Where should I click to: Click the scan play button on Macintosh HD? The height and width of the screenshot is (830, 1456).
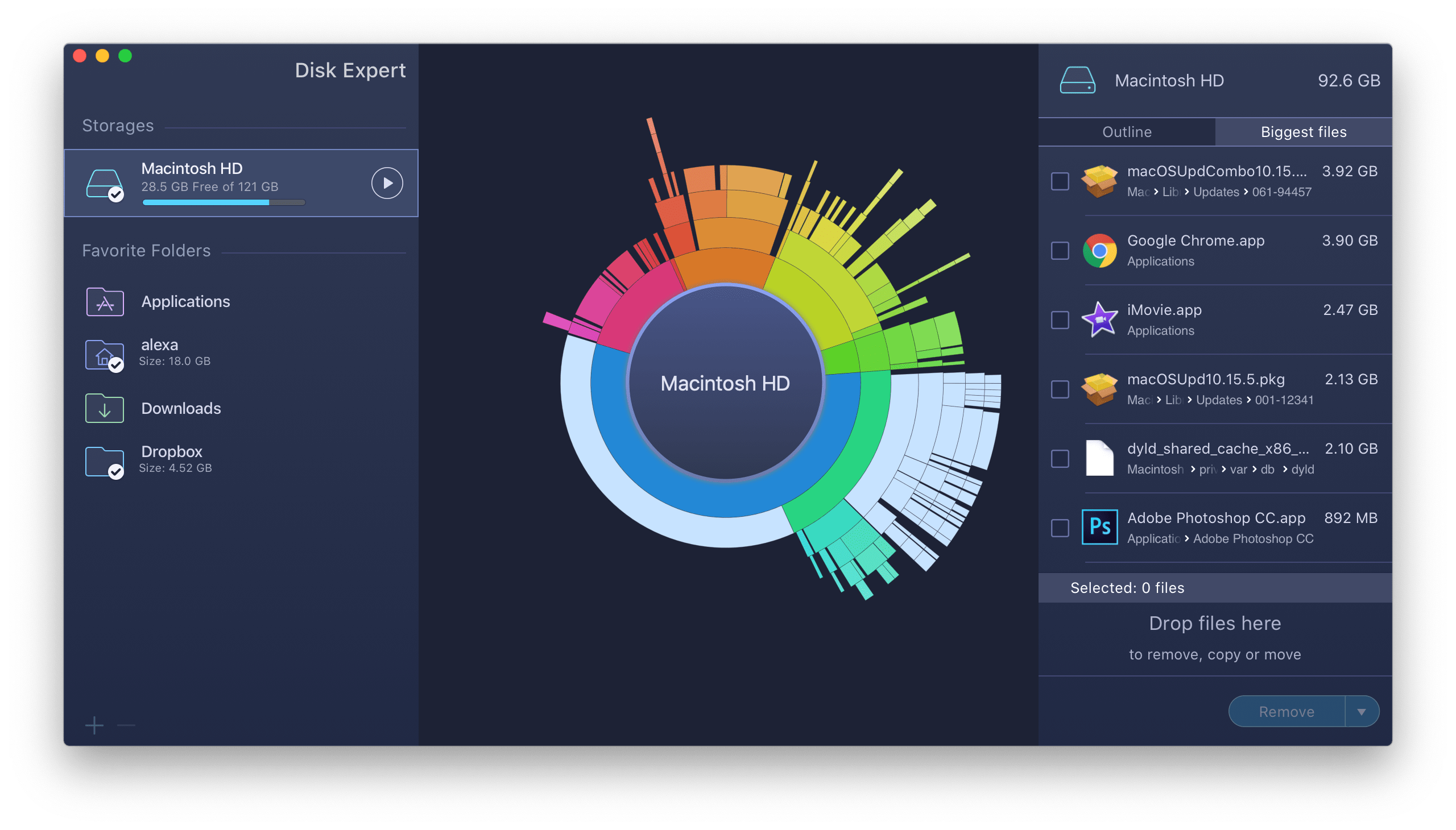coord(386,183)
